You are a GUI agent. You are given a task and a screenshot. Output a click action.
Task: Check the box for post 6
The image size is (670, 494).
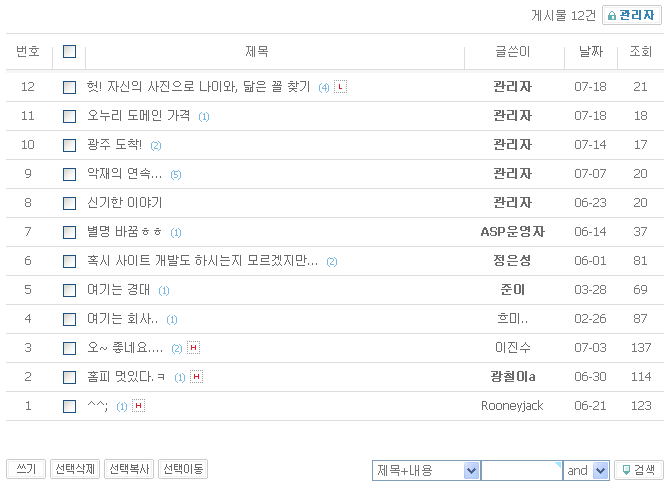[x=69, y=261]
